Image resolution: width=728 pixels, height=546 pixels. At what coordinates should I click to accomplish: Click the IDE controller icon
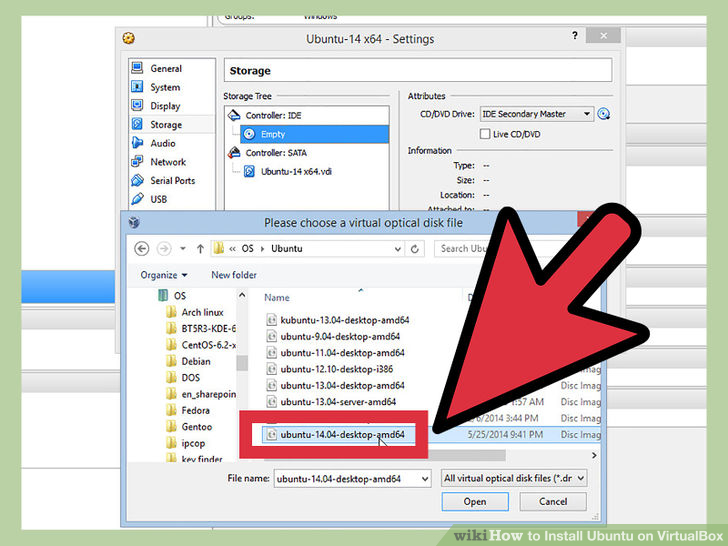(234, 115)
